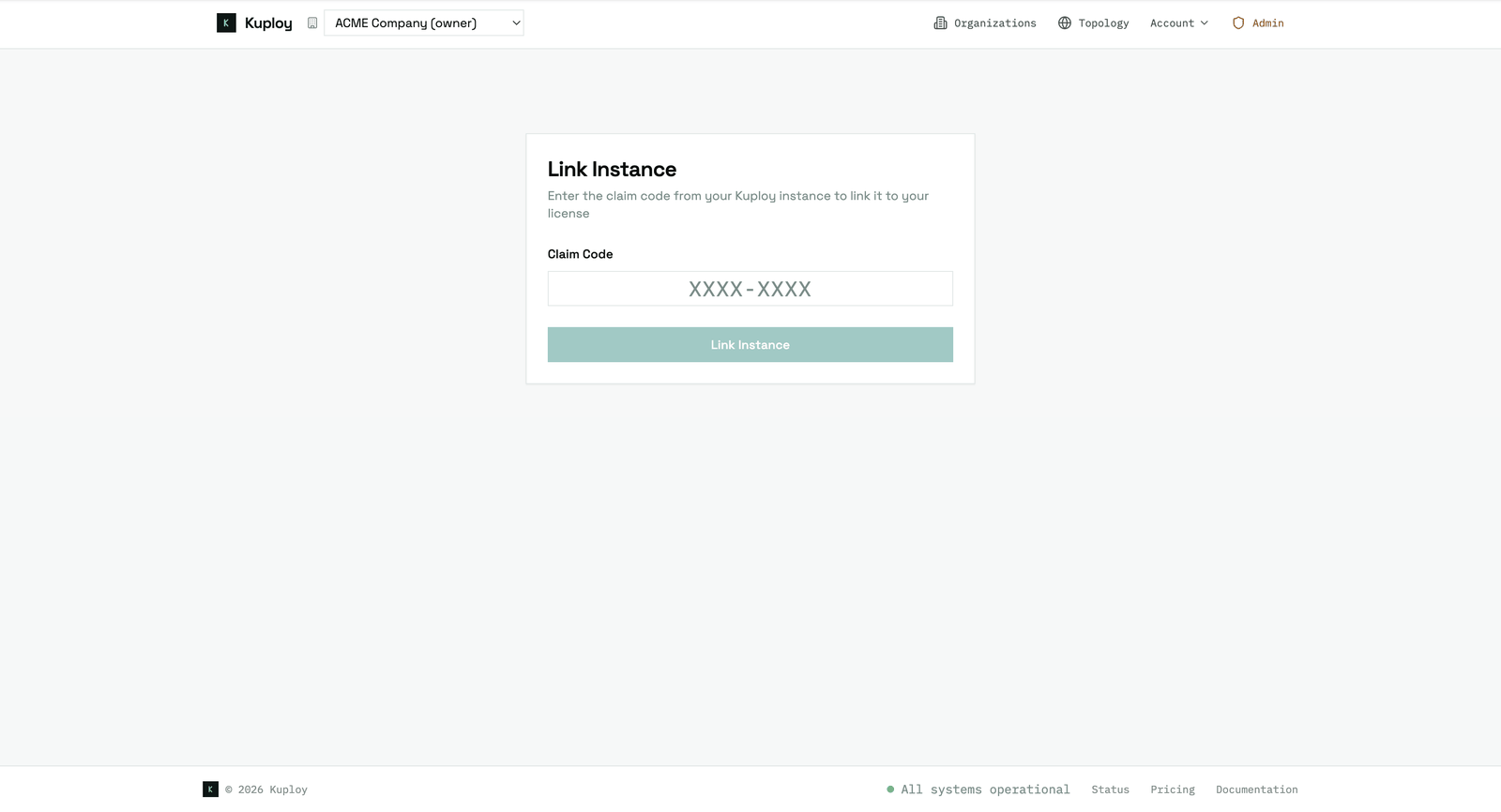
Task: Open the Documentation link in footer
Action: tap(1257, 789)
